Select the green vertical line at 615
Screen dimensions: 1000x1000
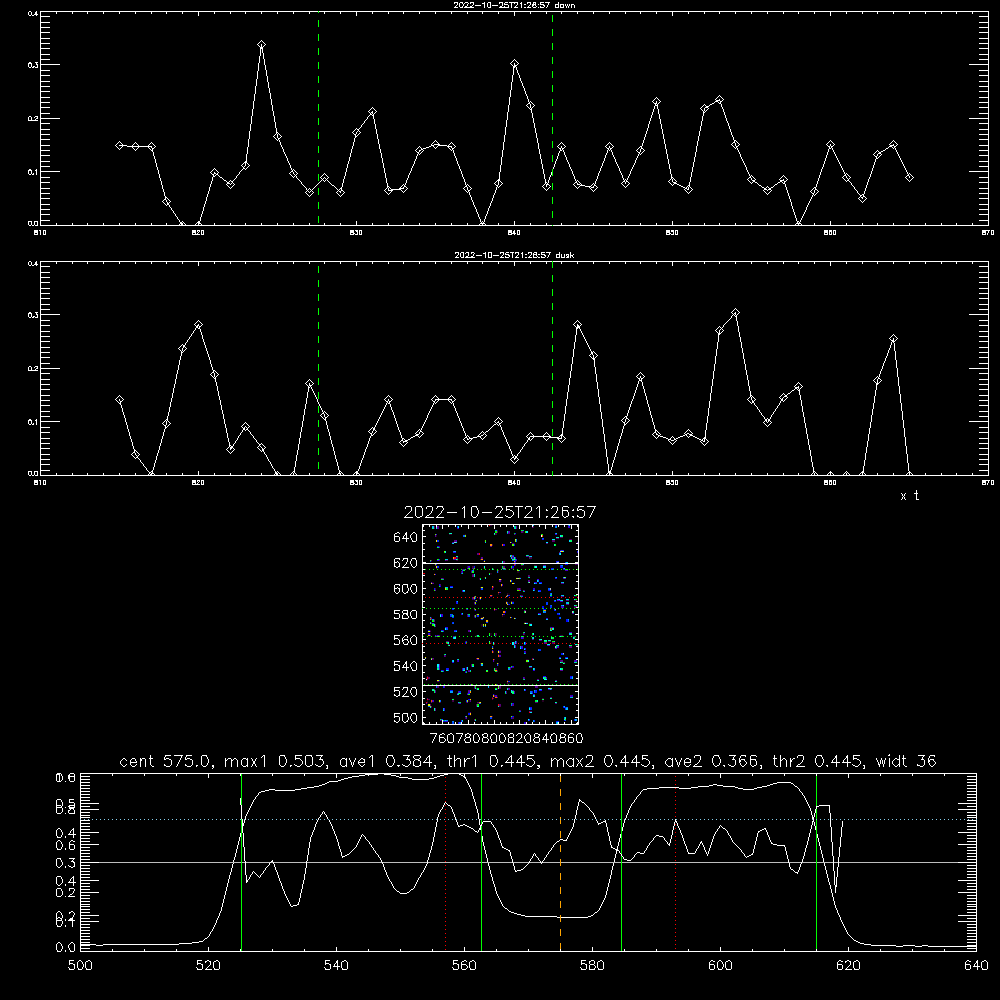(816, 862)
